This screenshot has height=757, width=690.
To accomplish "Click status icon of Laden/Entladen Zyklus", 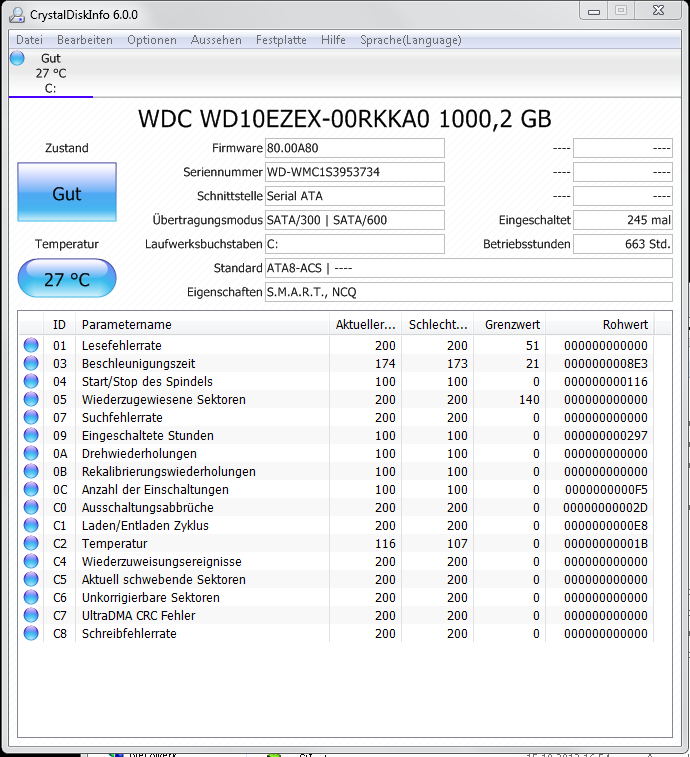I will tap(31, 525).
